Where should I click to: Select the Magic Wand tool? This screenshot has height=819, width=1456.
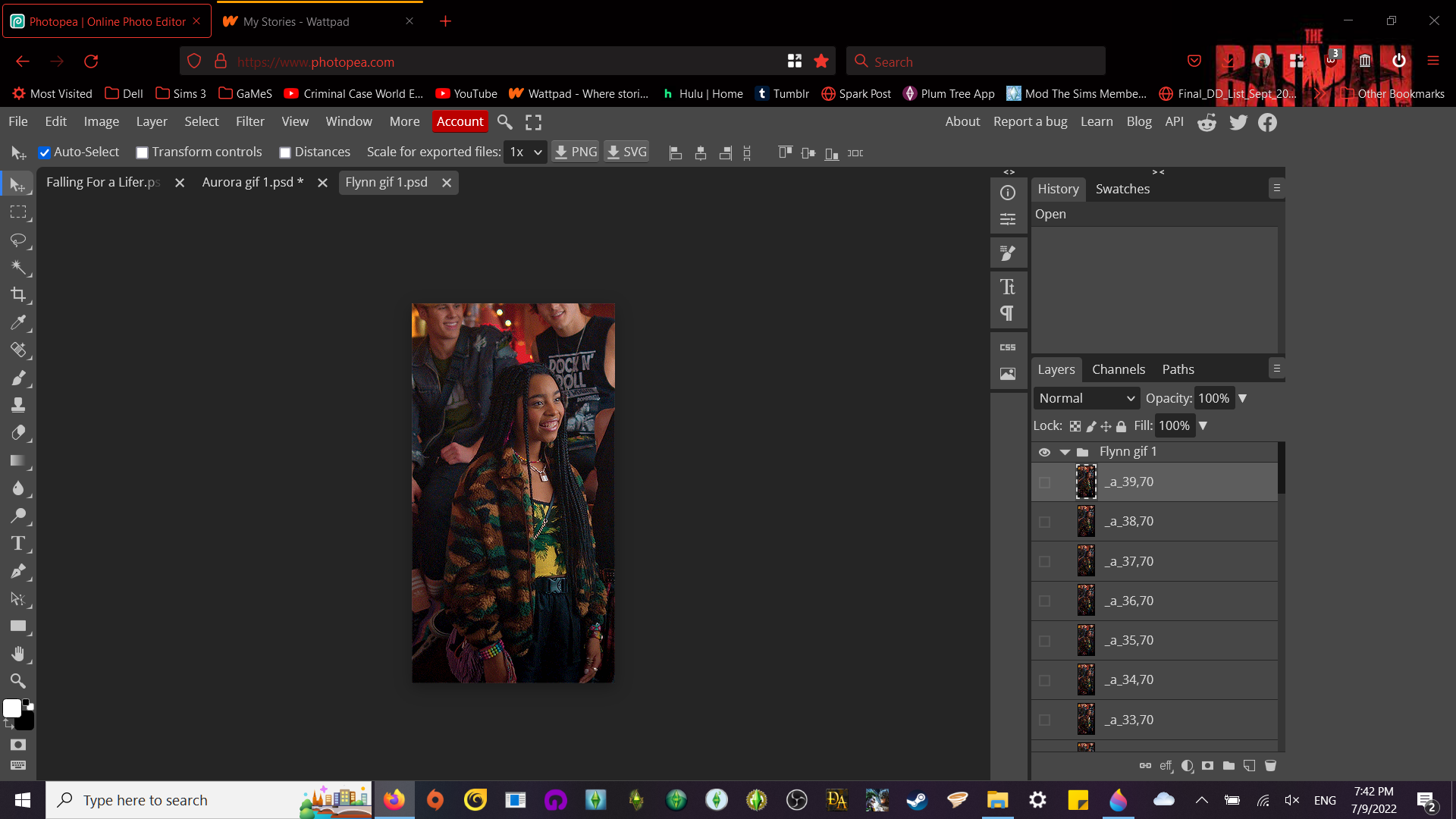18,268
